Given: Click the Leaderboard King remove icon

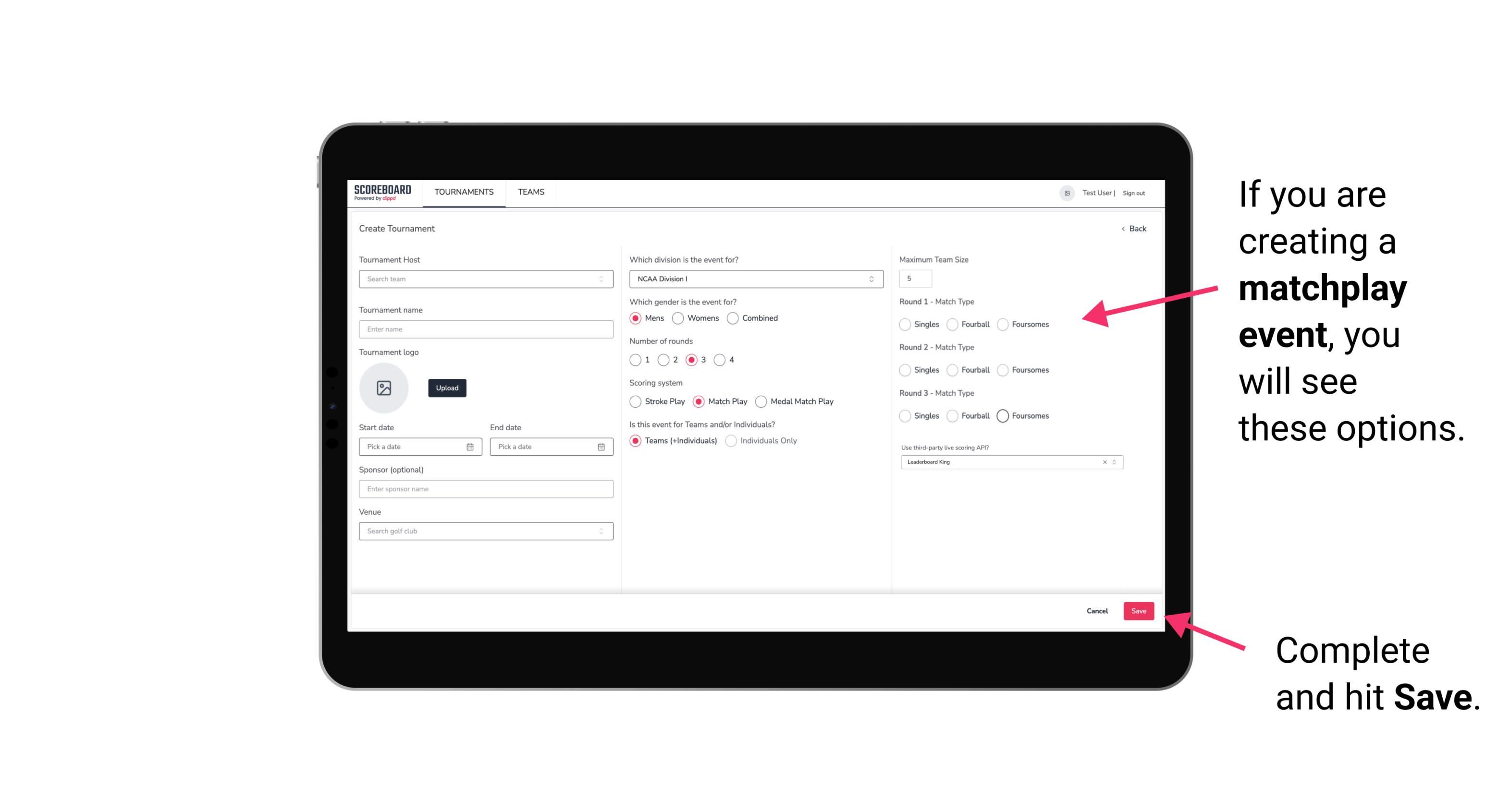Looking at the screenshot, I should 1103,461.
